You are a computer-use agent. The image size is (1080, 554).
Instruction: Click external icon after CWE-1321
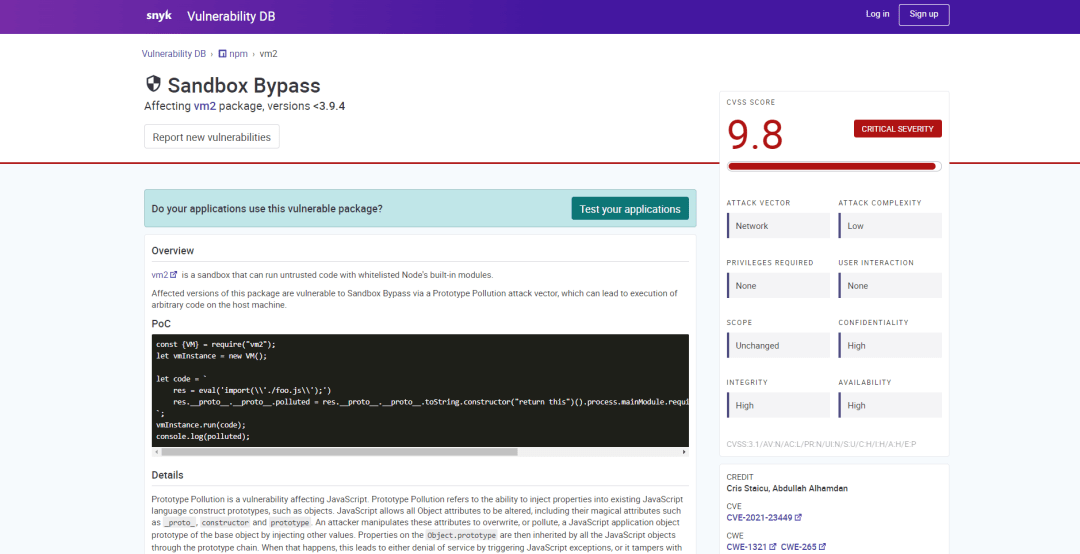773,547
